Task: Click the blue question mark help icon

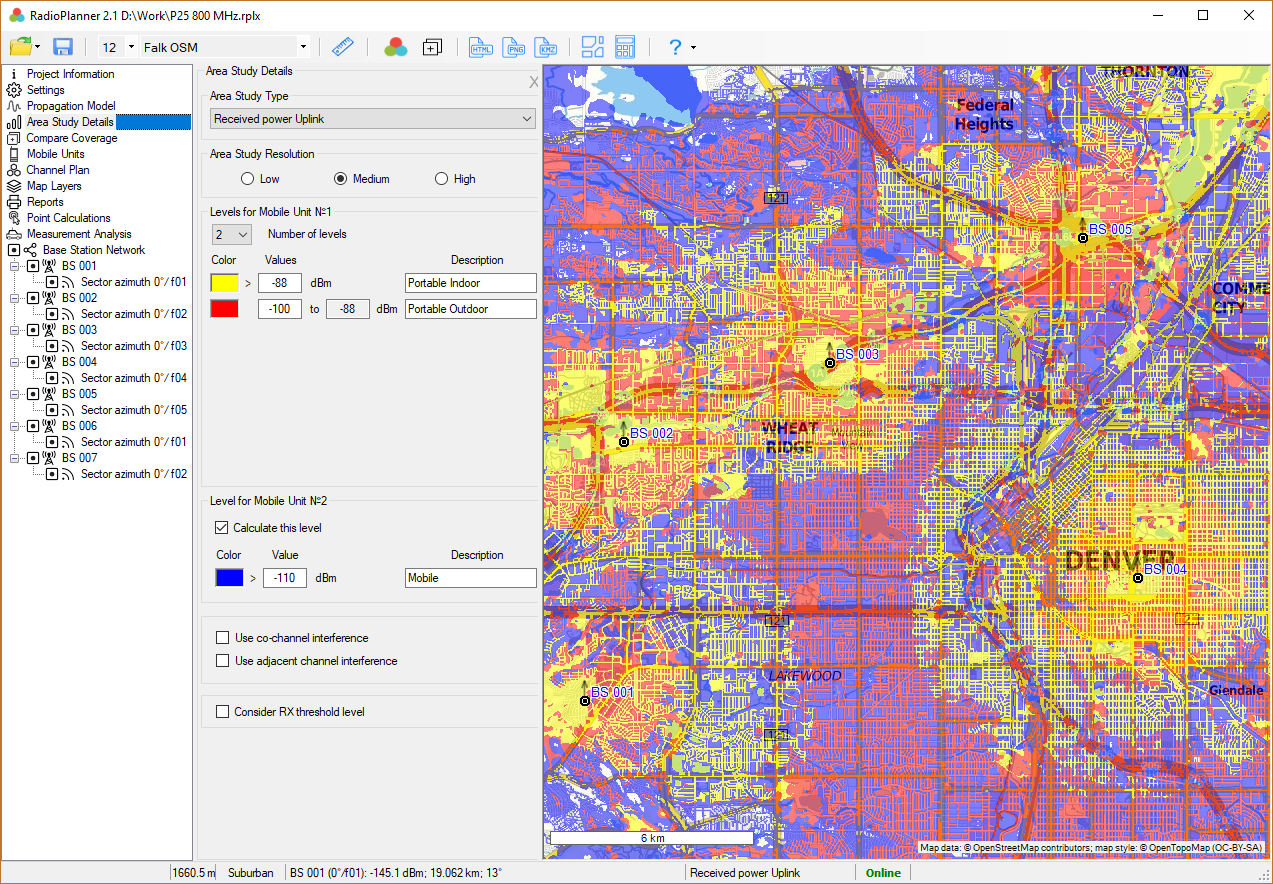Action: [675, 47]
